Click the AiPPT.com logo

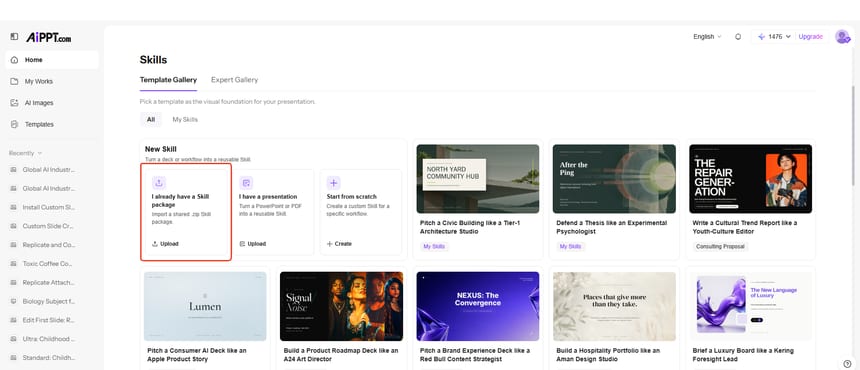(x=48, y=37)
